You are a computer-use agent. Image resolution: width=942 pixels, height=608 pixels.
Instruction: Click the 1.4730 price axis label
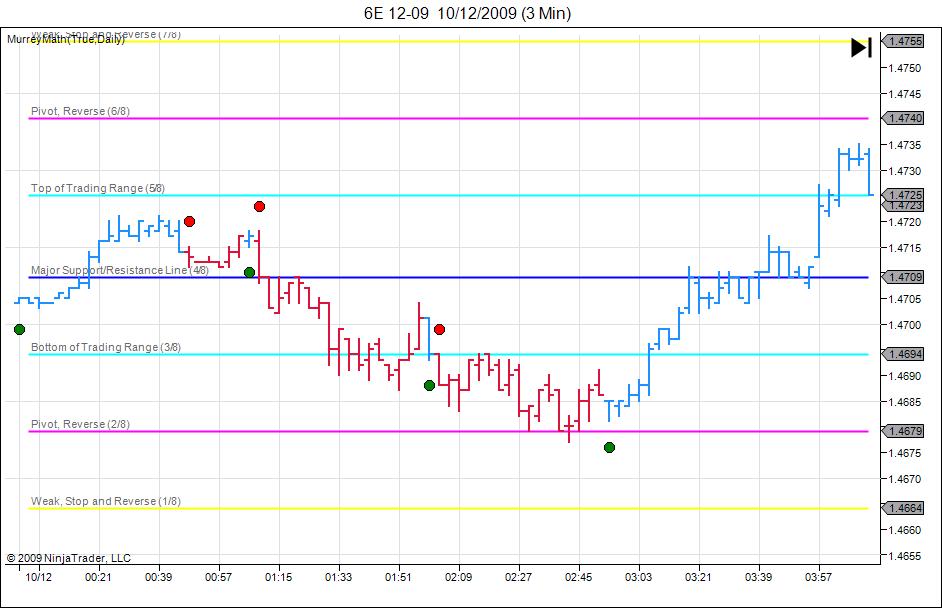[905, 171]
